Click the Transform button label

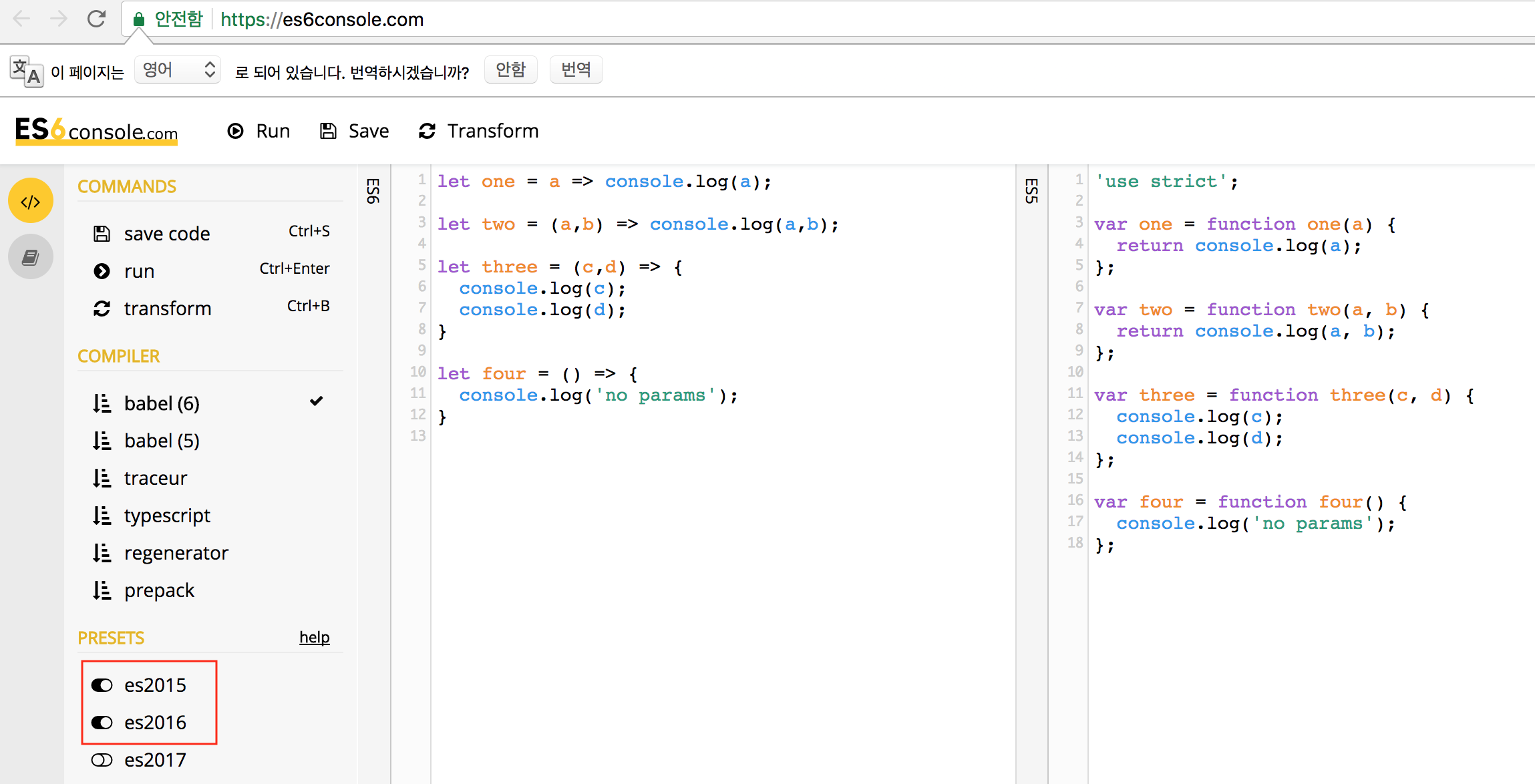[493, 131]
